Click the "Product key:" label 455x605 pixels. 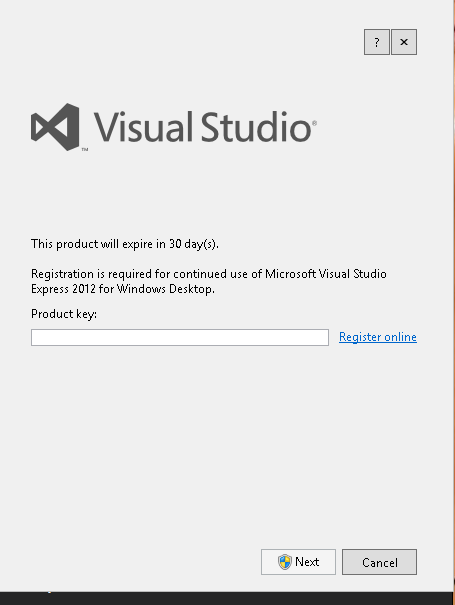64,314
